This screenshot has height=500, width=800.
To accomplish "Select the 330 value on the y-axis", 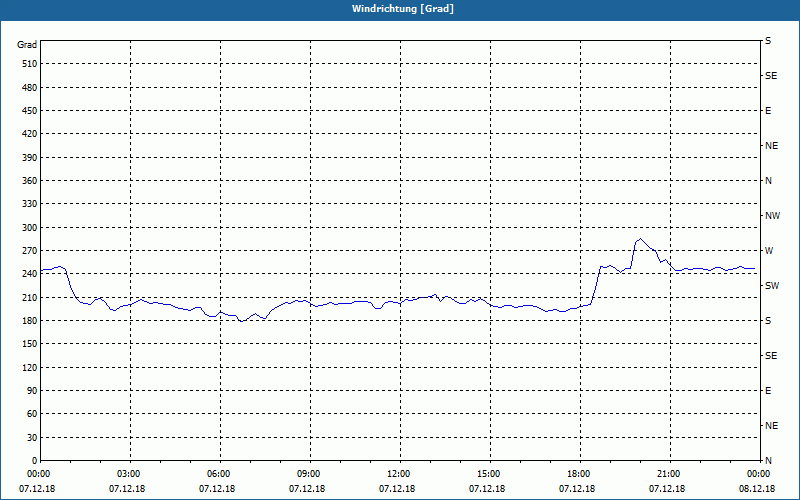I will 30,204.
